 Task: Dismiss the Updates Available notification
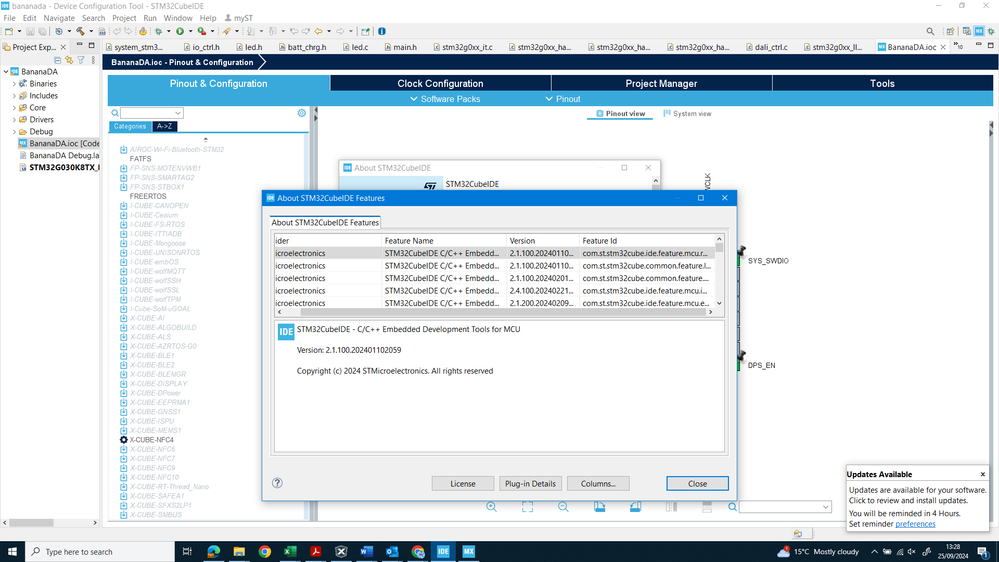click(x=982, y=474)
